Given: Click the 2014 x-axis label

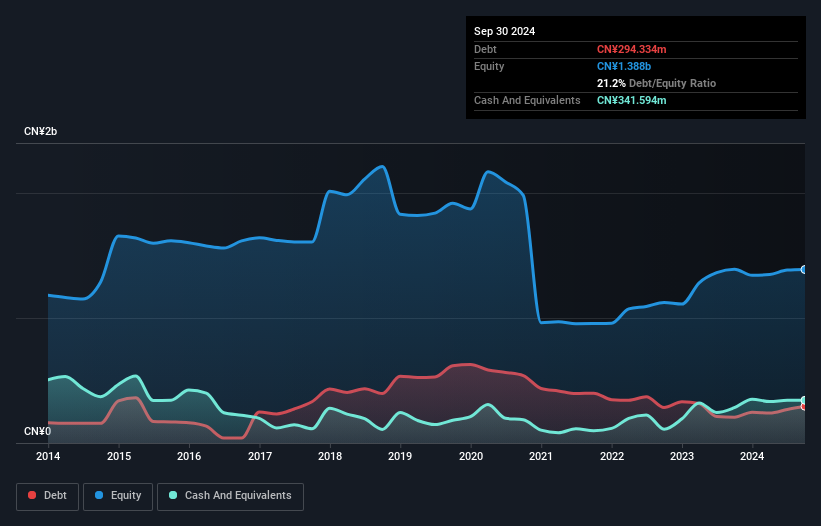Looking at the screenshot, I should click(x=48, y=456).
